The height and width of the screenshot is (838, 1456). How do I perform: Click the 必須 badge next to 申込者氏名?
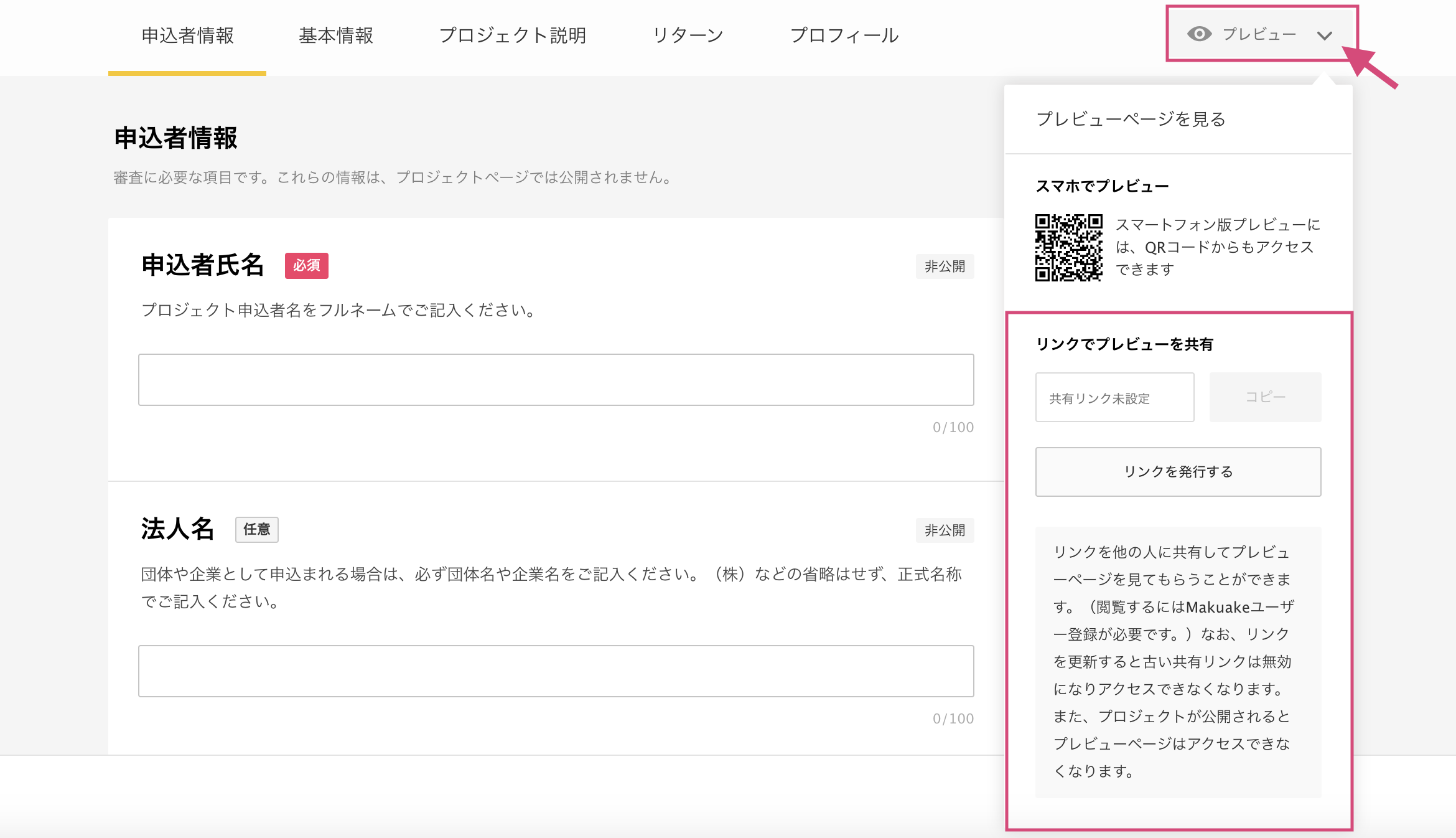click(x=307, y=266)
